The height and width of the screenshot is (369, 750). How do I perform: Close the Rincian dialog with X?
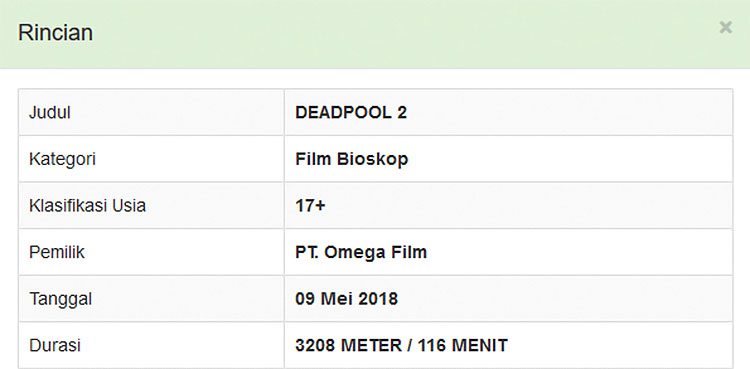click(x=726, y=27)
